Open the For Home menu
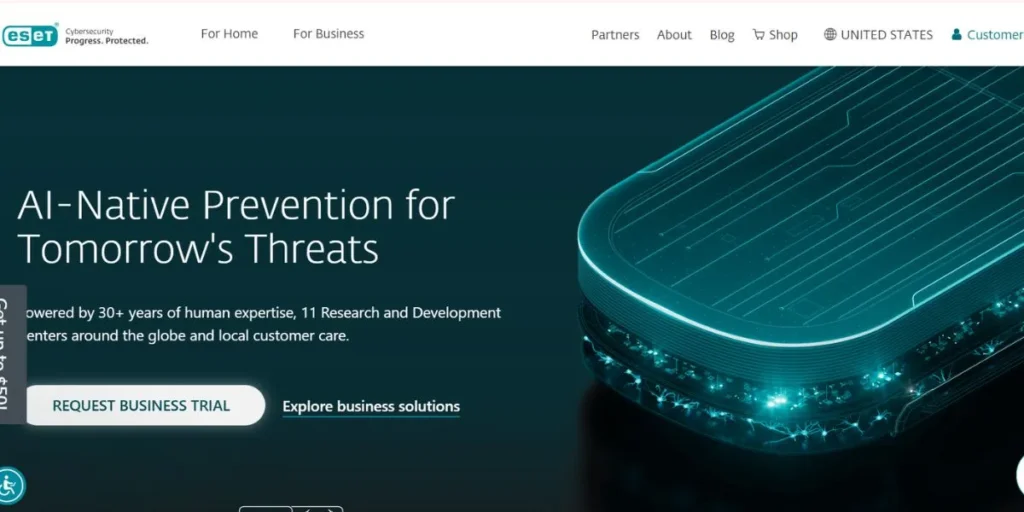The width and height of the screenshot is (1024, 512). tap(229, 34)
